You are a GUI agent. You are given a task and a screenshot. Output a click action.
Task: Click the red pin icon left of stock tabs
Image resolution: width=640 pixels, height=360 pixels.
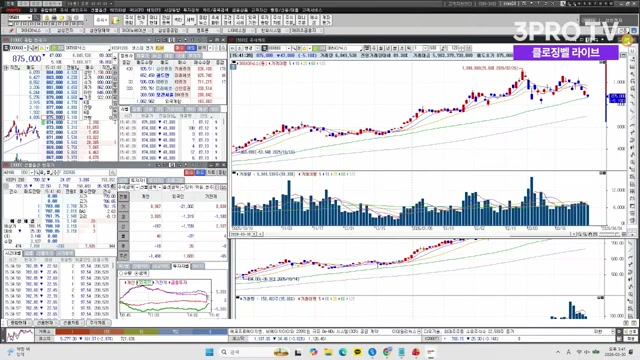pos(11,31)
